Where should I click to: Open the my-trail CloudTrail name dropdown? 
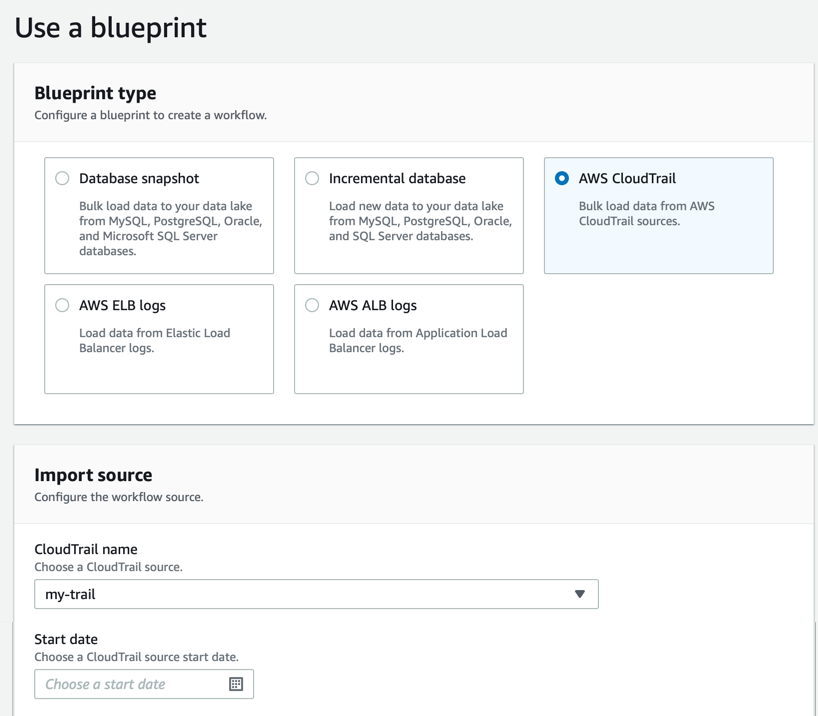(x=315, y=594)
